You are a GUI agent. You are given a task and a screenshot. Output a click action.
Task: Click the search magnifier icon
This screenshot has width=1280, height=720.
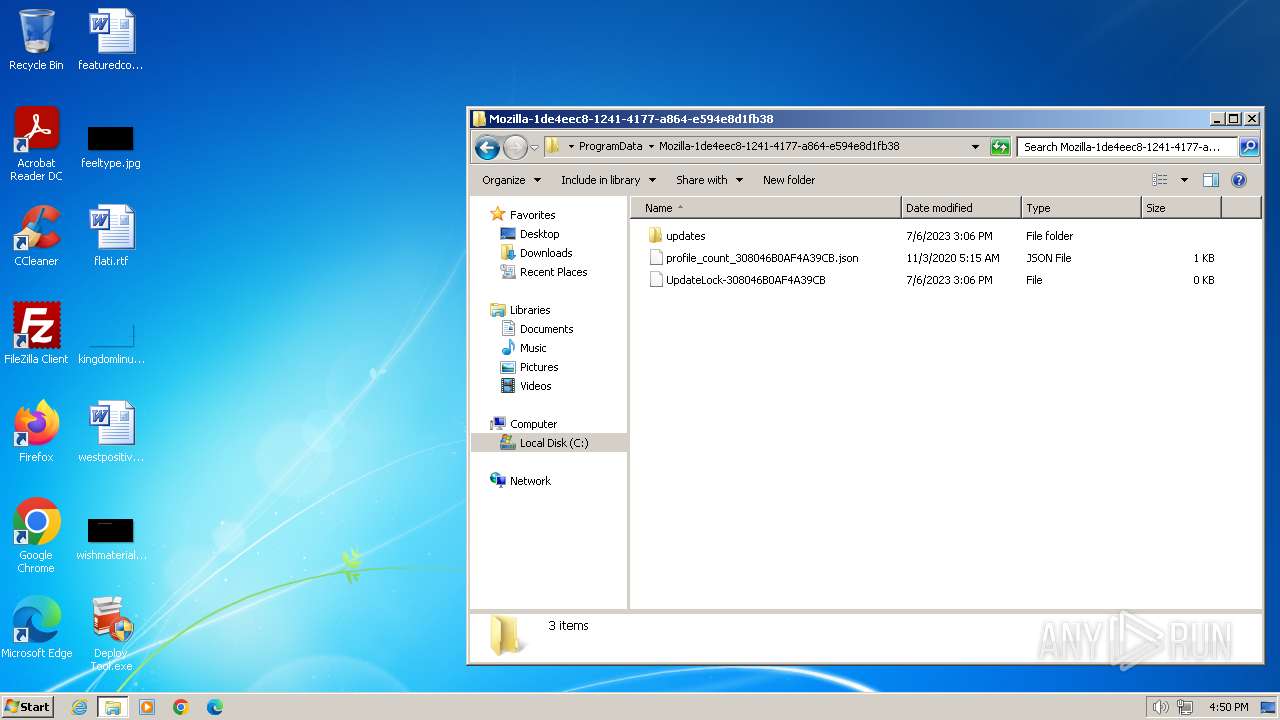1249,147
